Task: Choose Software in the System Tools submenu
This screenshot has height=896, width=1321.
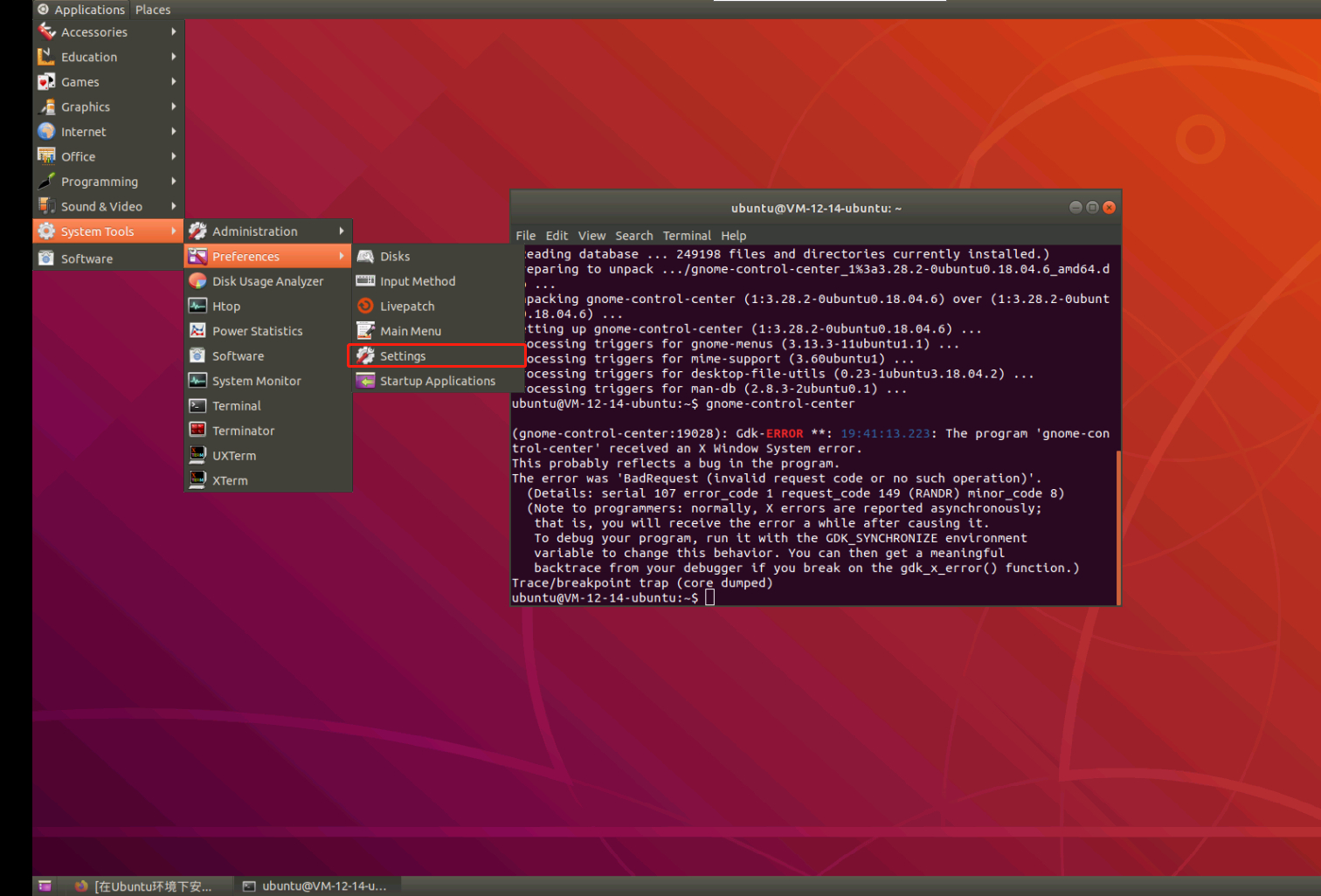Action: 268,355
